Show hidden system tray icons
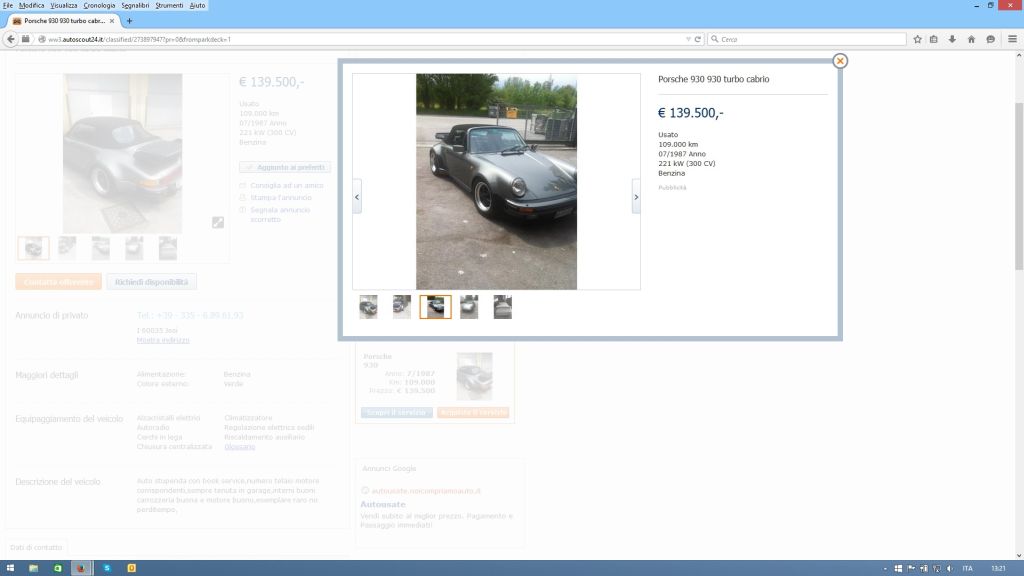The width and height of the screenshot is (1024, 576). [x=886, y=569]
